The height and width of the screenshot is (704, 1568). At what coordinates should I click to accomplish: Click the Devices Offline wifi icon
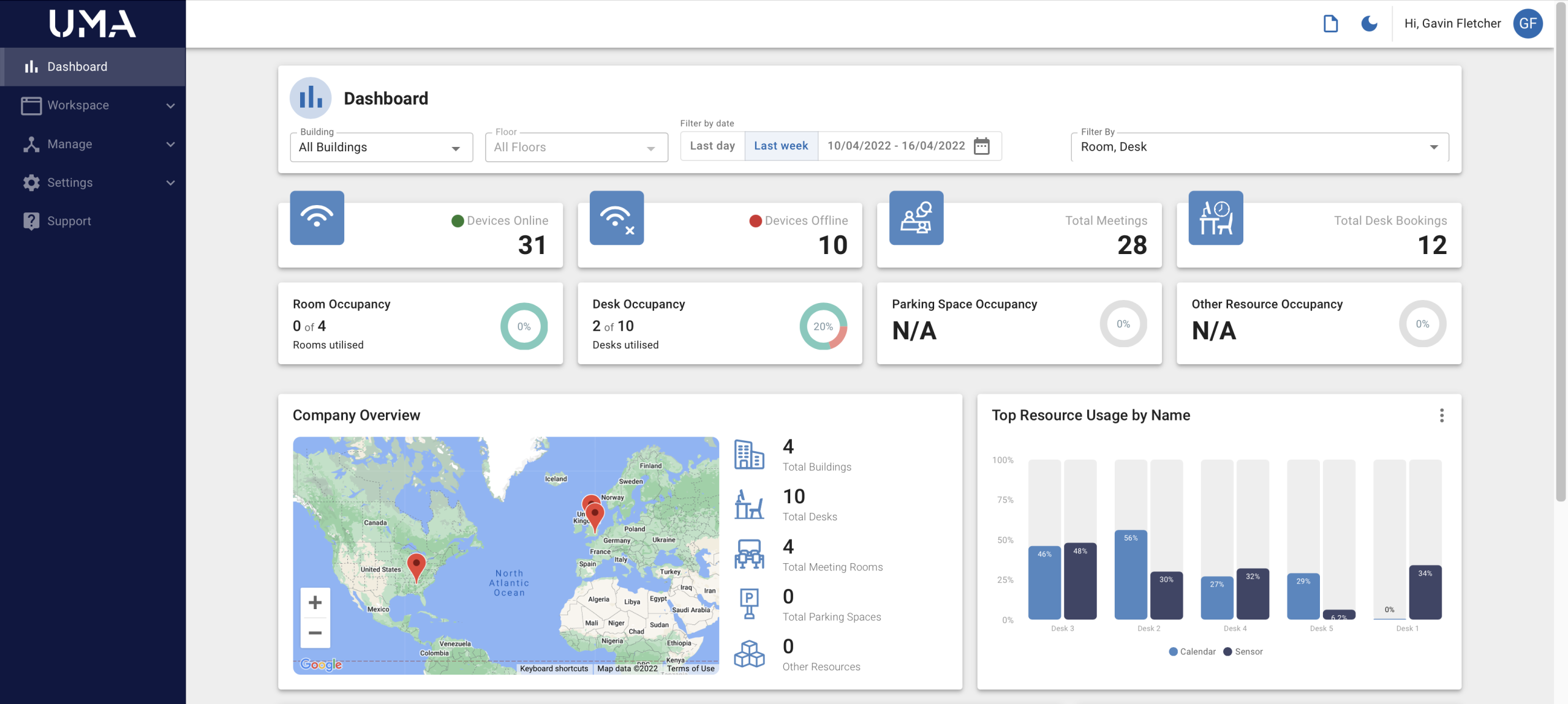pos(616,218)
